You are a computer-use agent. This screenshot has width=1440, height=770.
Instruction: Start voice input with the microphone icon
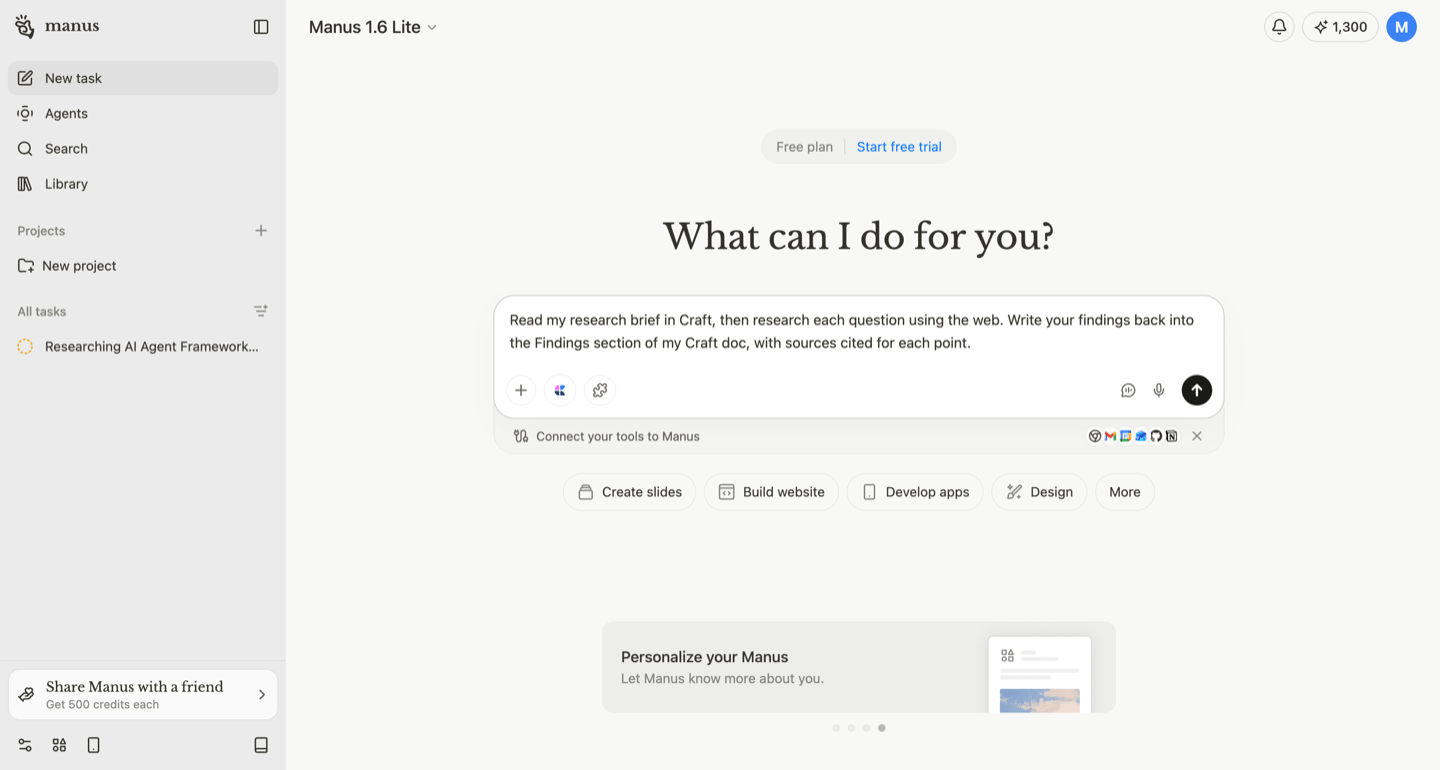[1158, 390]
